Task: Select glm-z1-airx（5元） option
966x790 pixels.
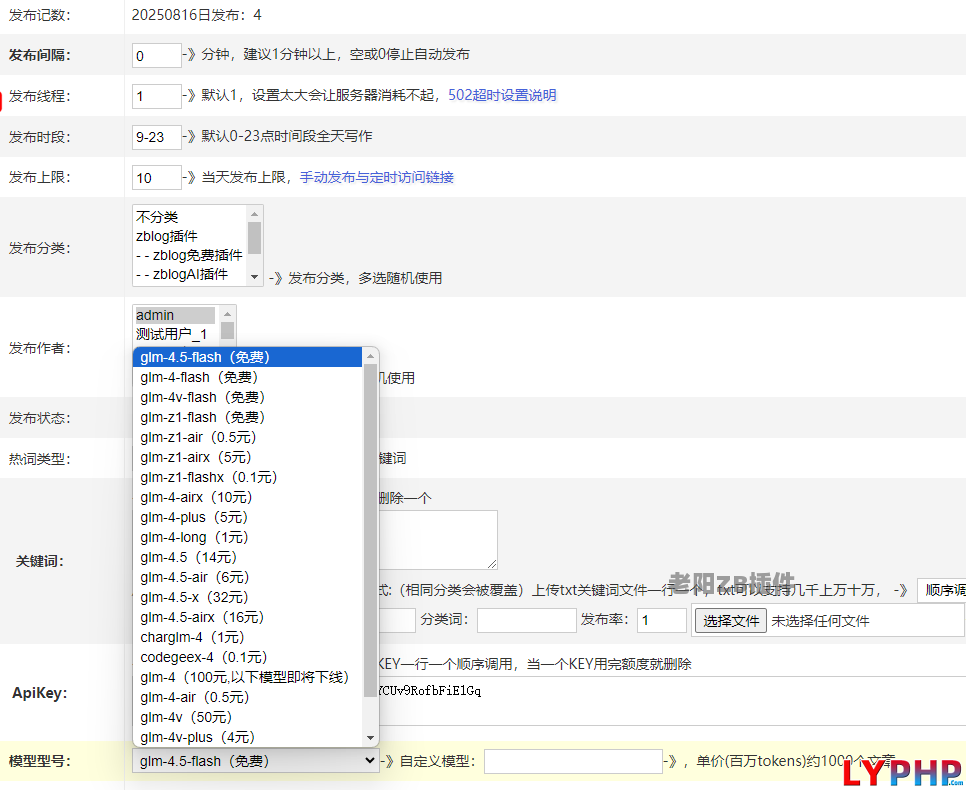Action: click(x=247, y=457)
